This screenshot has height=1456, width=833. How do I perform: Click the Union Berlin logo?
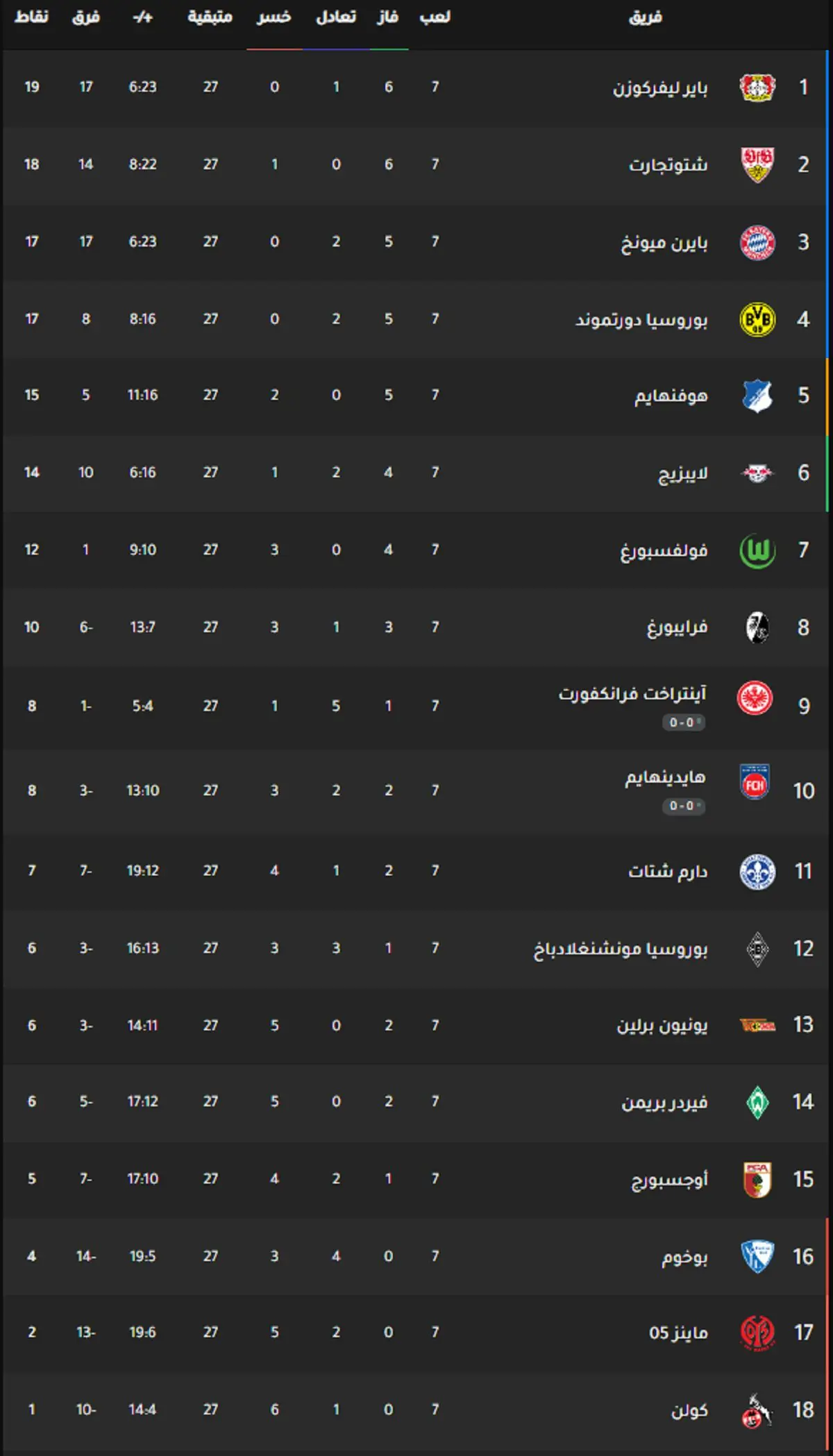[757, 1025]
